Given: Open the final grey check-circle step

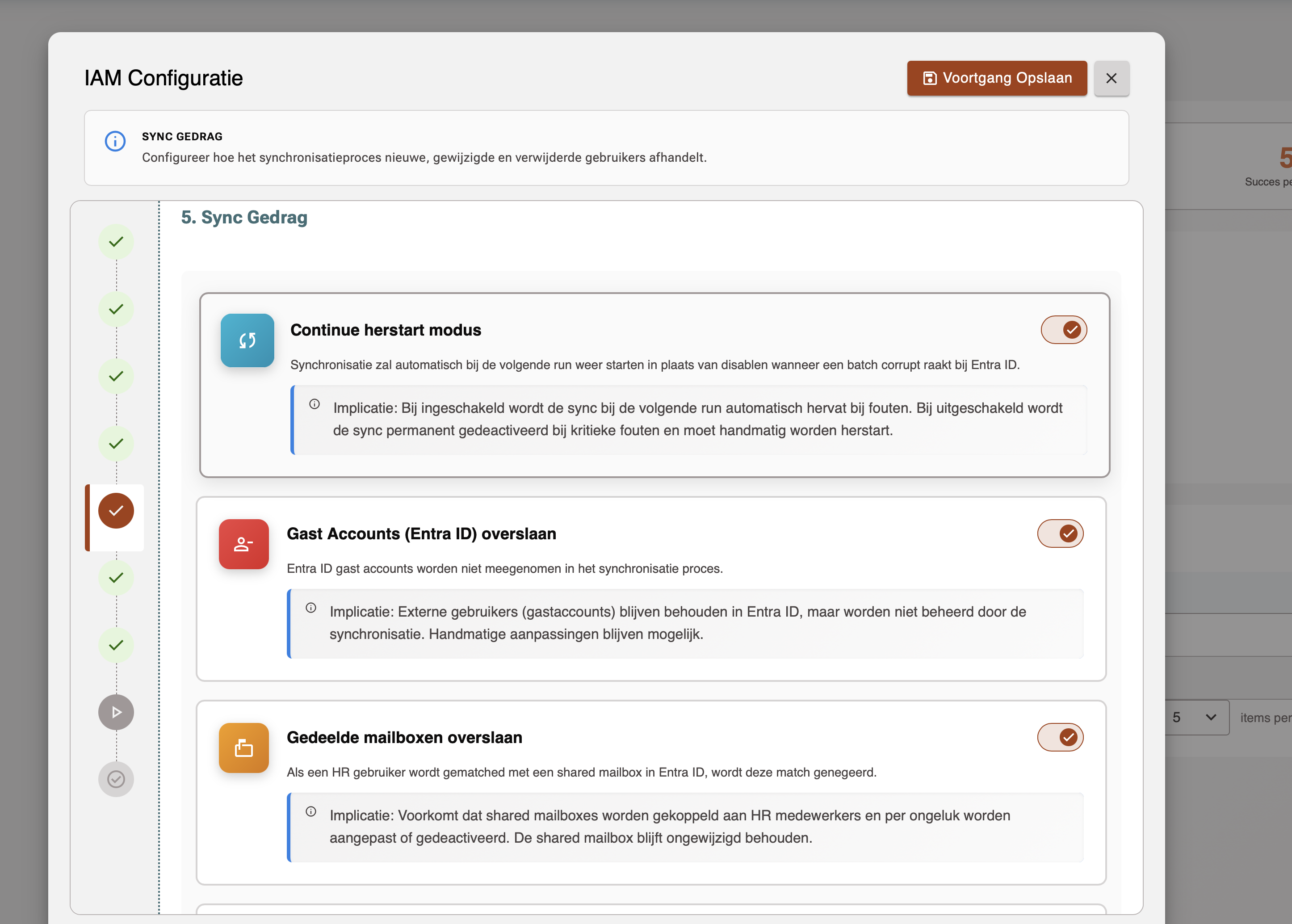Looking at the screenshot, I should pyautogui.click(x=116, y=780).
